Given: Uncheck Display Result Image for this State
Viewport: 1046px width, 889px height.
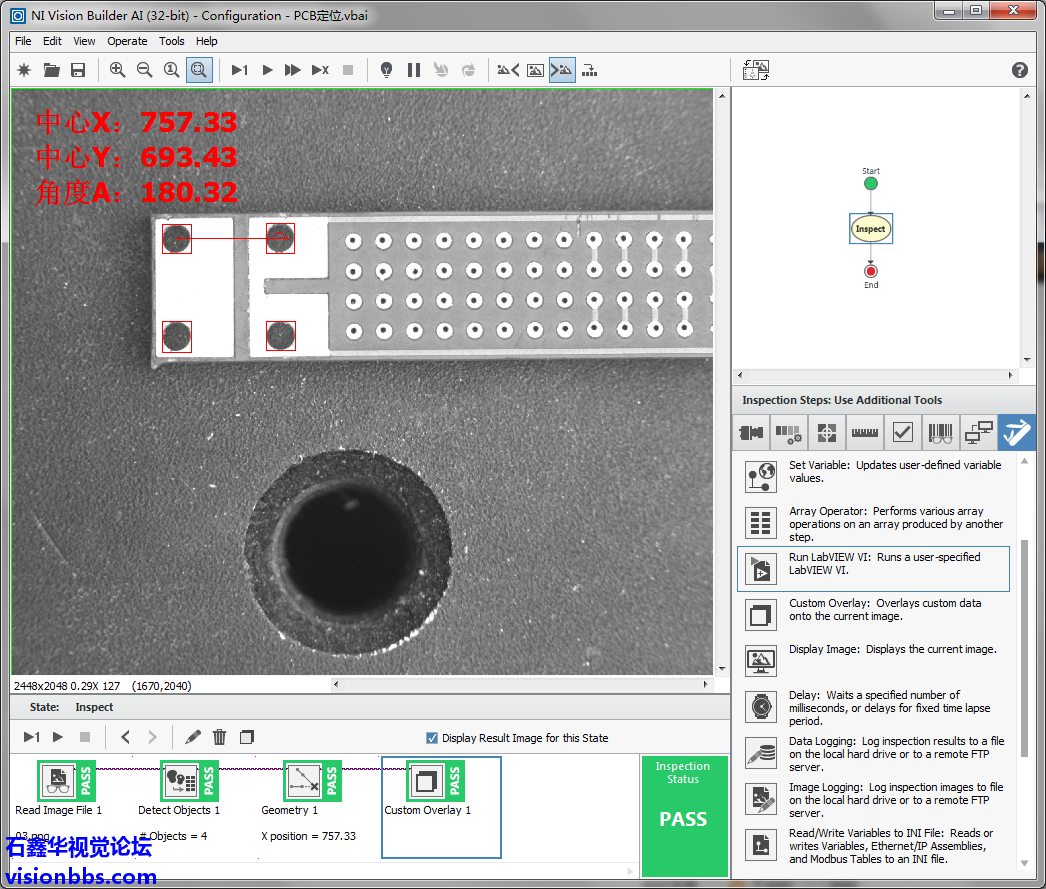Looking at the screenshot, I should [432, 738].
